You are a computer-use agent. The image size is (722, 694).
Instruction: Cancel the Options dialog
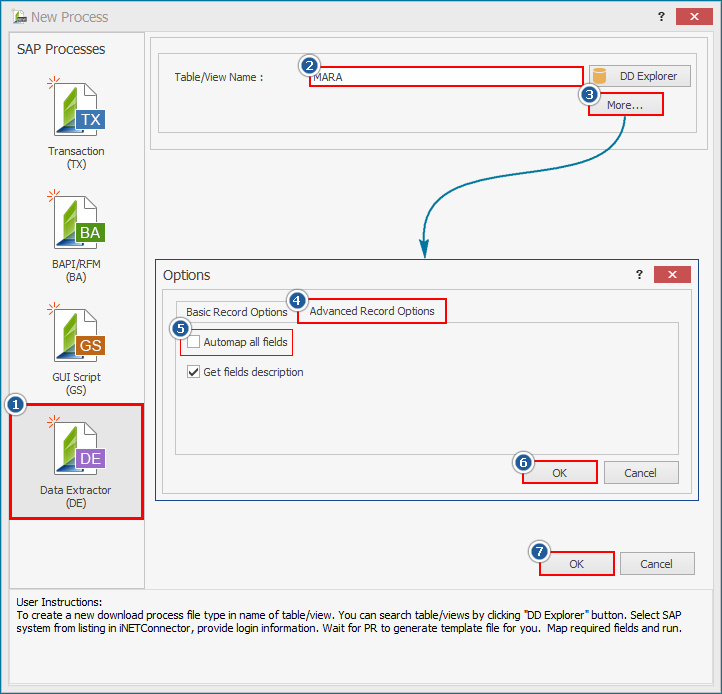click(x=641, y=473)
